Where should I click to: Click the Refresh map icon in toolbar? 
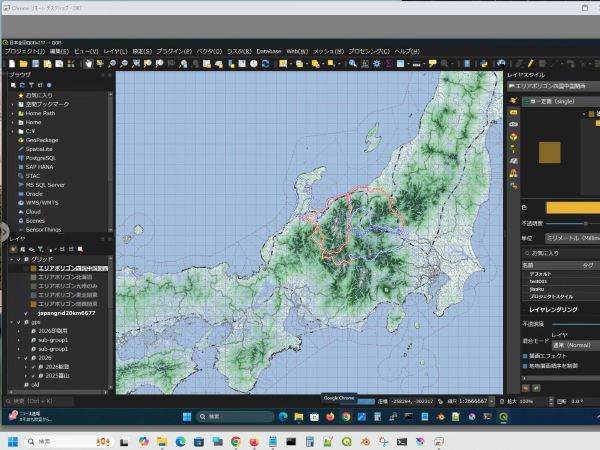266,64
